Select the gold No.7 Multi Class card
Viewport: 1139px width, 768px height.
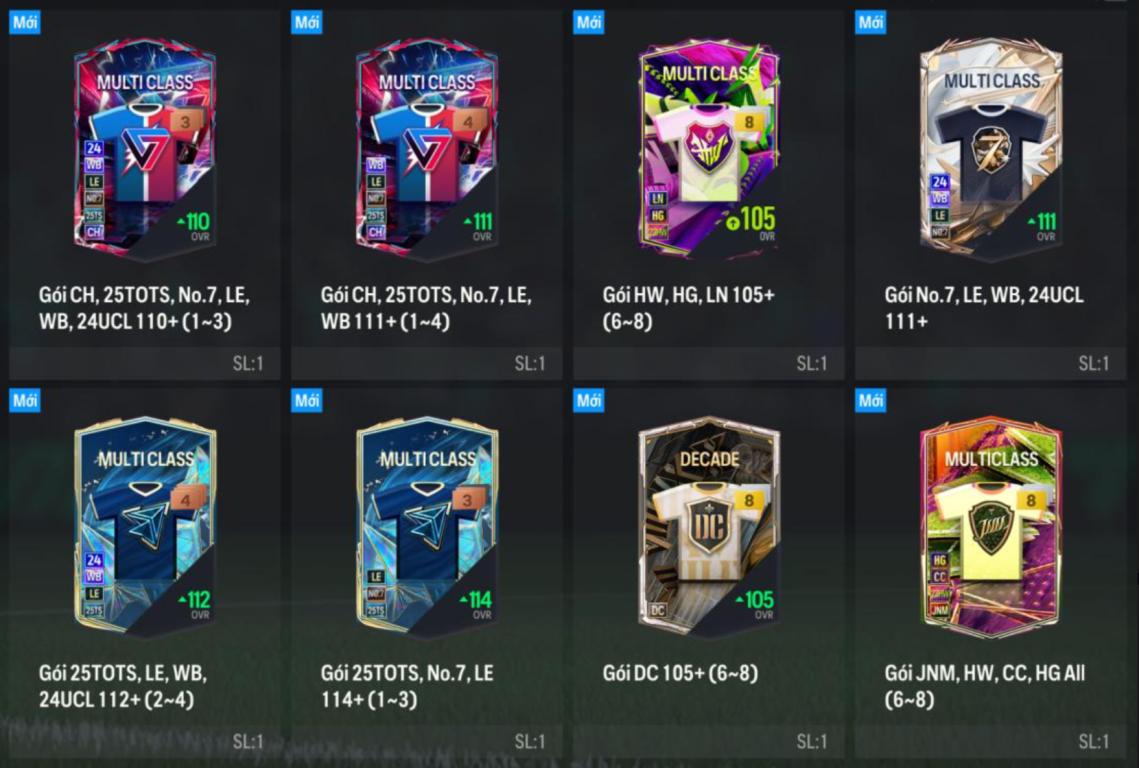pyautogui.click(x=991, y=148)
